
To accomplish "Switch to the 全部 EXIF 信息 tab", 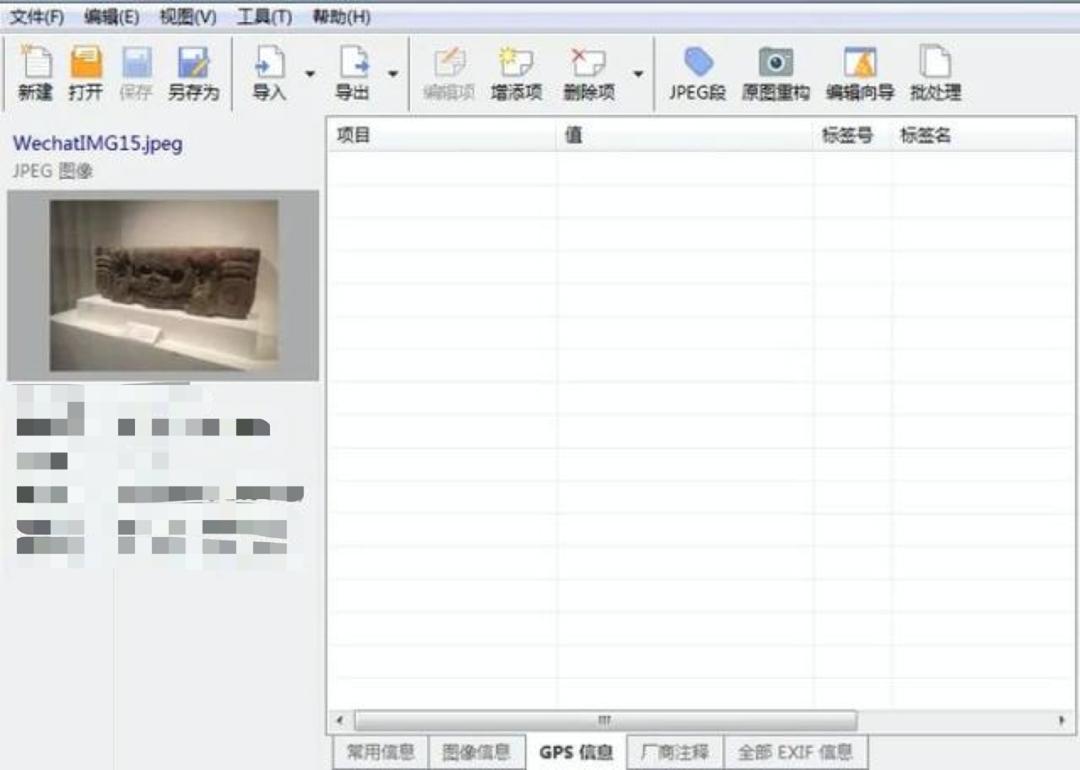I will tap(795, 752).
